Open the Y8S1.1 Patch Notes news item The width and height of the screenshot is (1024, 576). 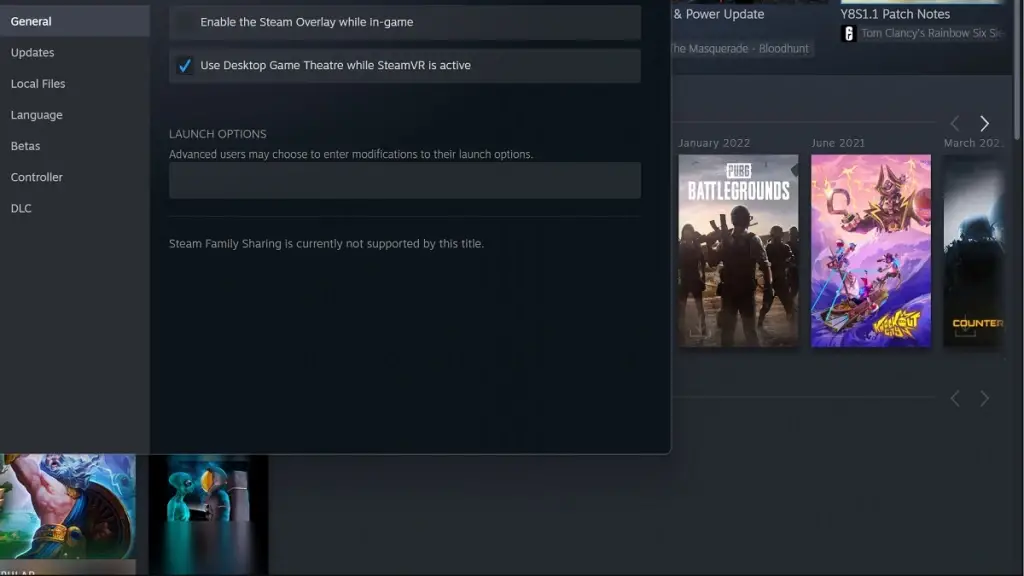tap(895, 14)
